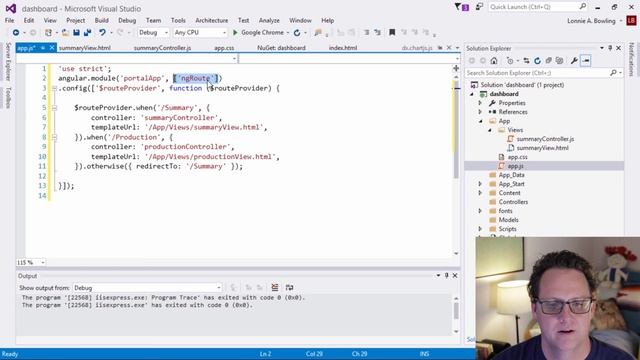Click the Open File toolbar icon
The width and height of the screenshot is (640, 360).
click(x=65, y=32)
